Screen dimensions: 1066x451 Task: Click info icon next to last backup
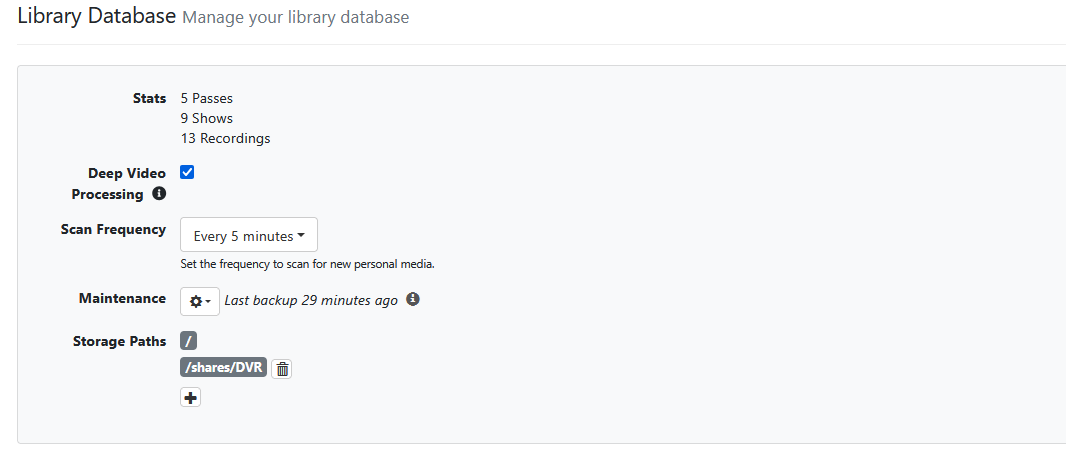point(413,299)
